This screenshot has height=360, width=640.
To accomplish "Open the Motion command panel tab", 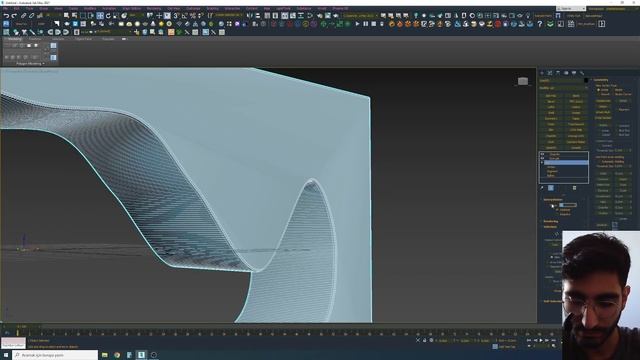I will coord(566,73).
